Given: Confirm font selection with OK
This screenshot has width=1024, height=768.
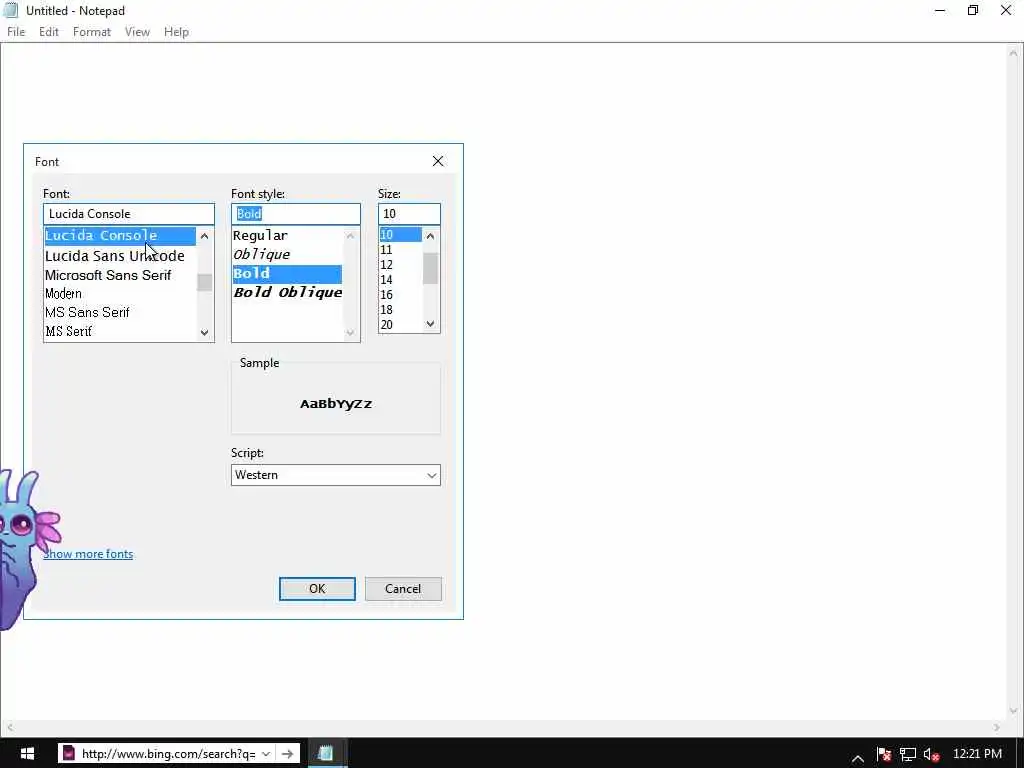Looking at the screenshot, I should click(317, 588).
